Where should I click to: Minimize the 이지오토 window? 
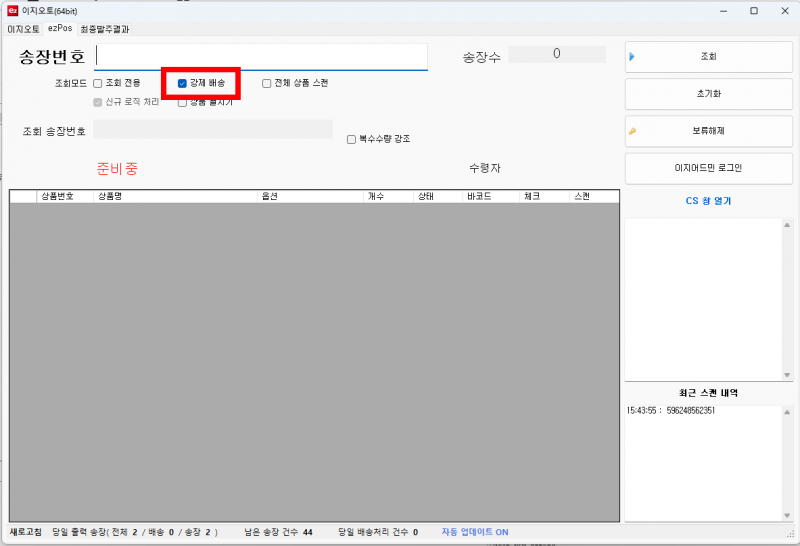tap(723, 11)
